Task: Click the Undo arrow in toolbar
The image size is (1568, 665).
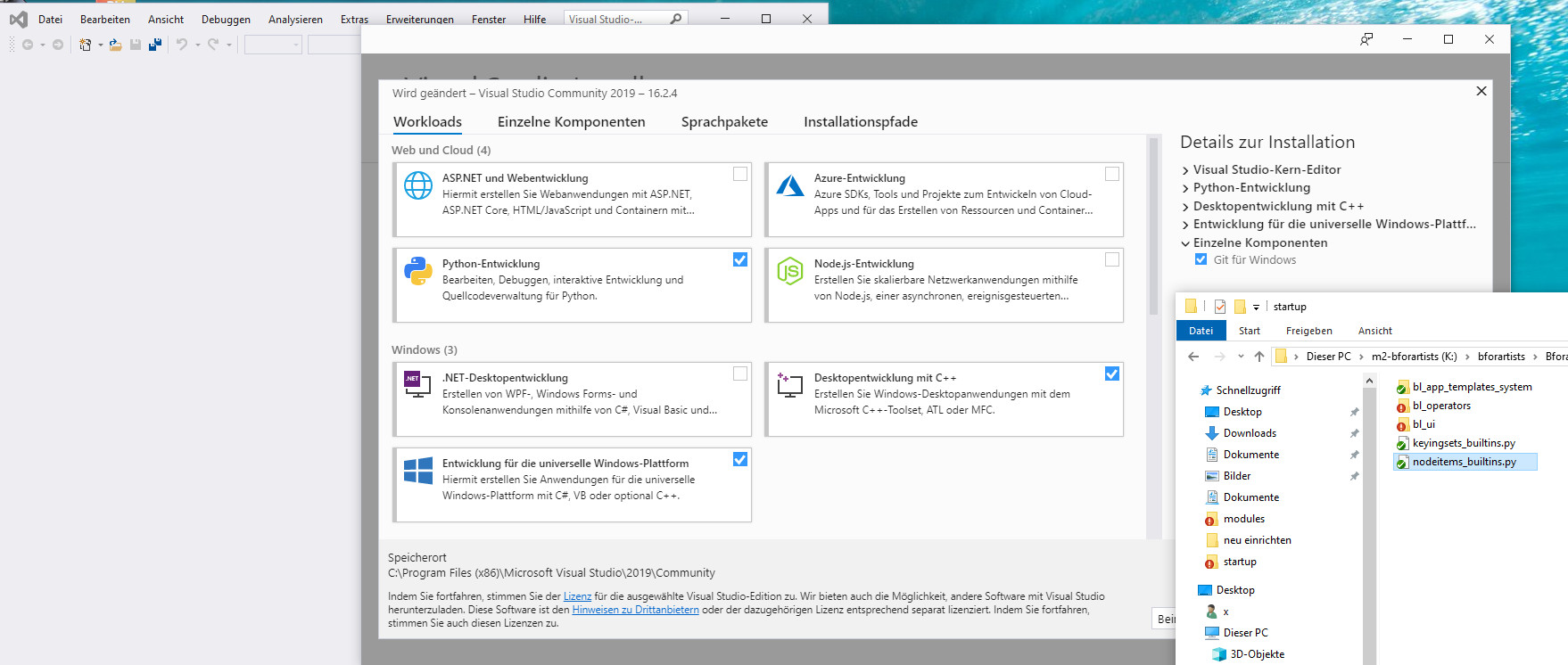Action: (x=182, y=45)
